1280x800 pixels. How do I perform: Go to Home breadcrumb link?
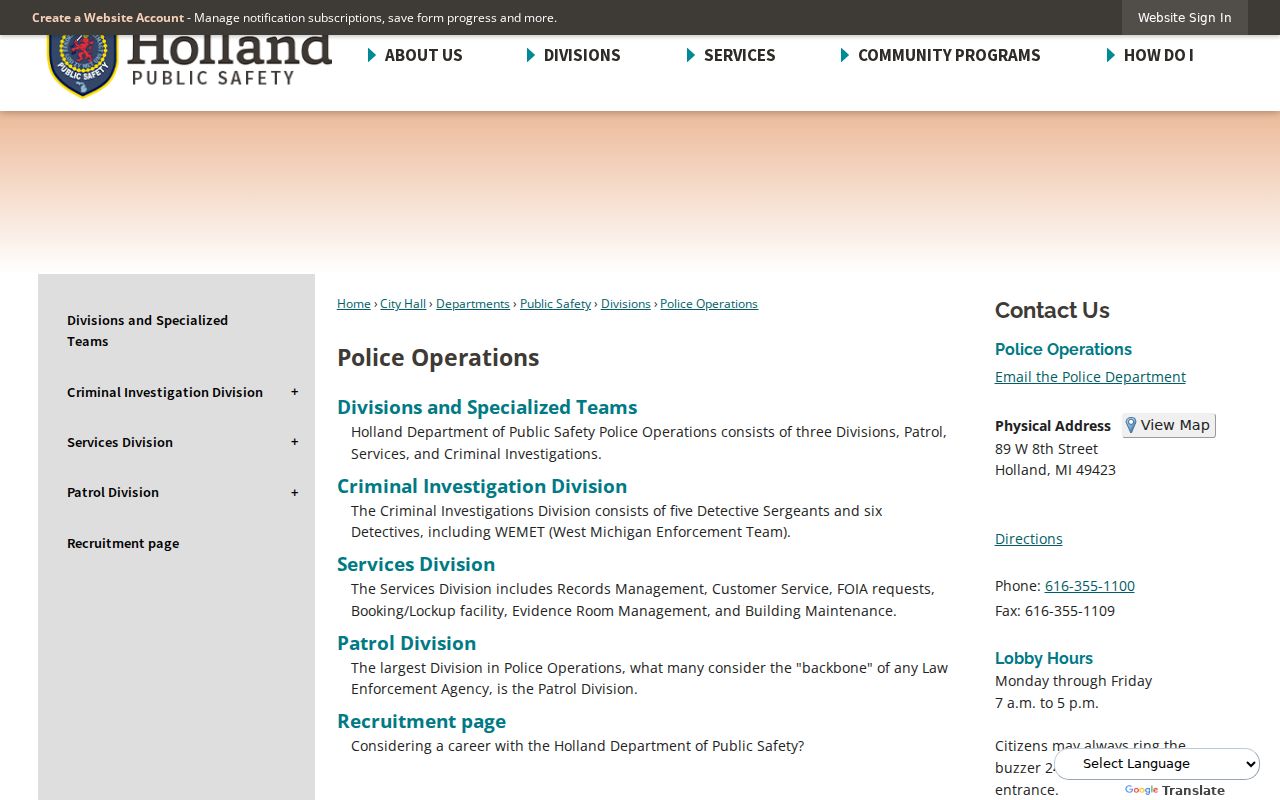(x=354, y=303)
